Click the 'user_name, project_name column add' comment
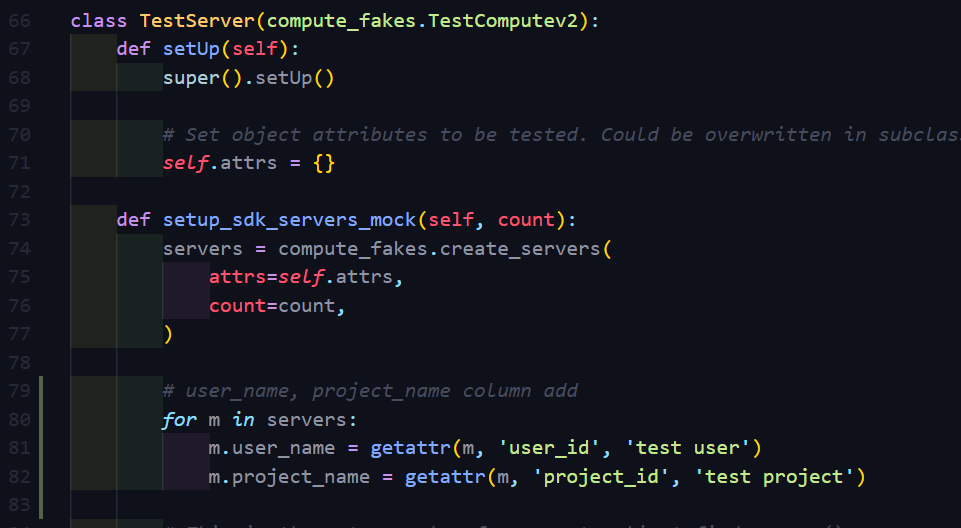This screenshot has height=528, width=961. [x=370, y=391]
